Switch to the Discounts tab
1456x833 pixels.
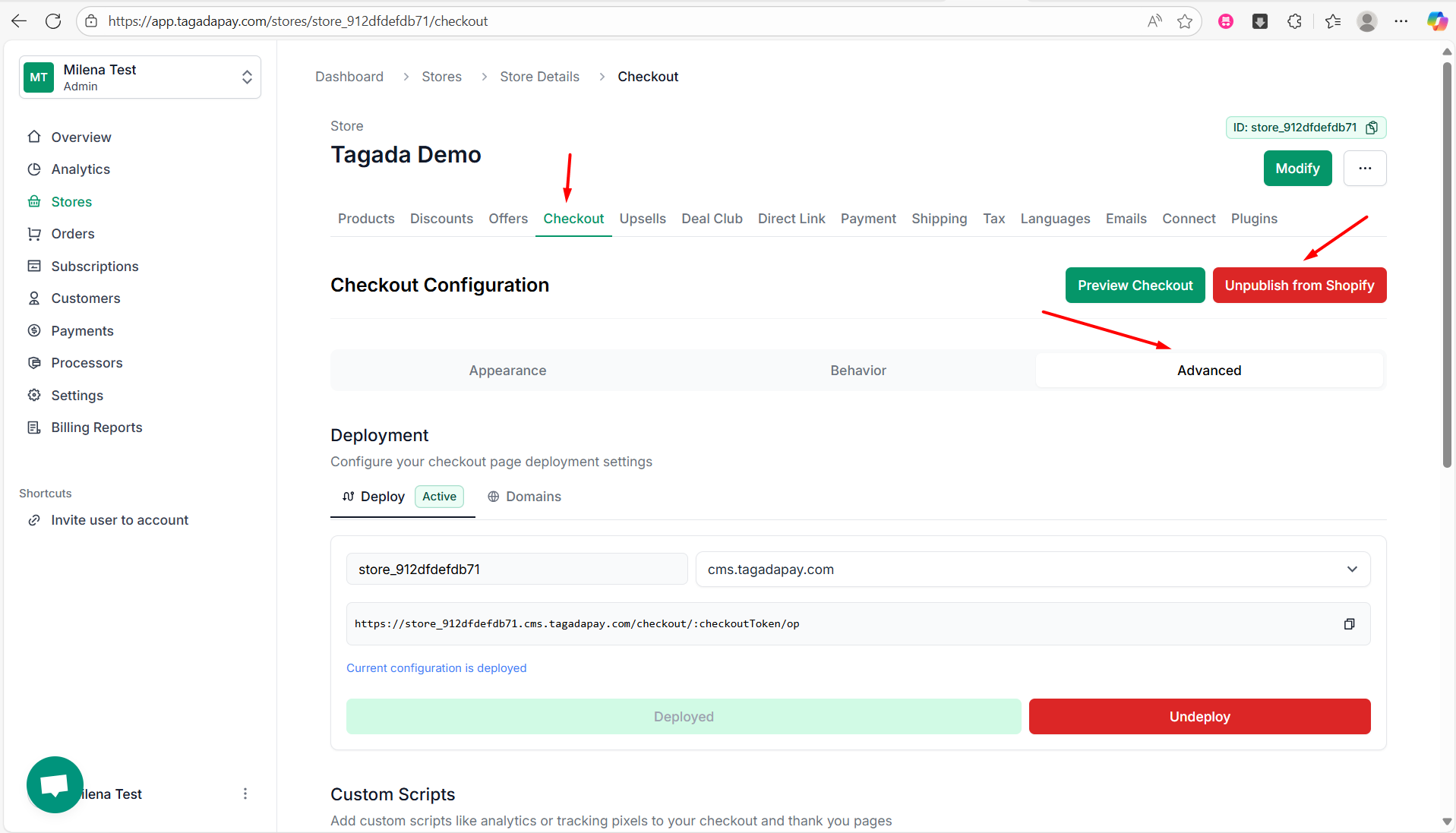[x=441, y=219]
